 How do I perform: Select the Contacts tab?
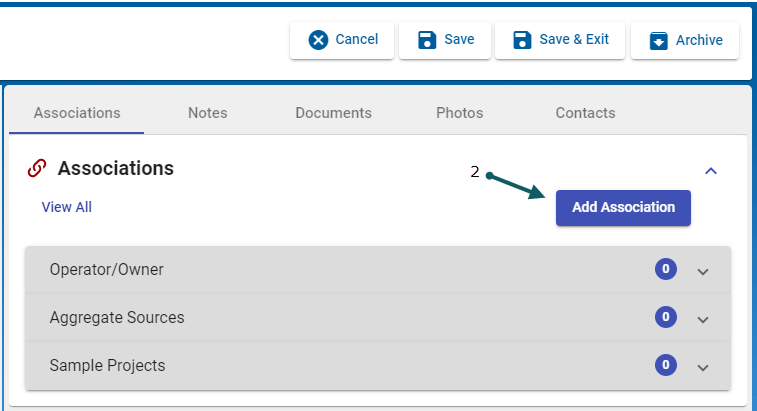coord(585,113)
